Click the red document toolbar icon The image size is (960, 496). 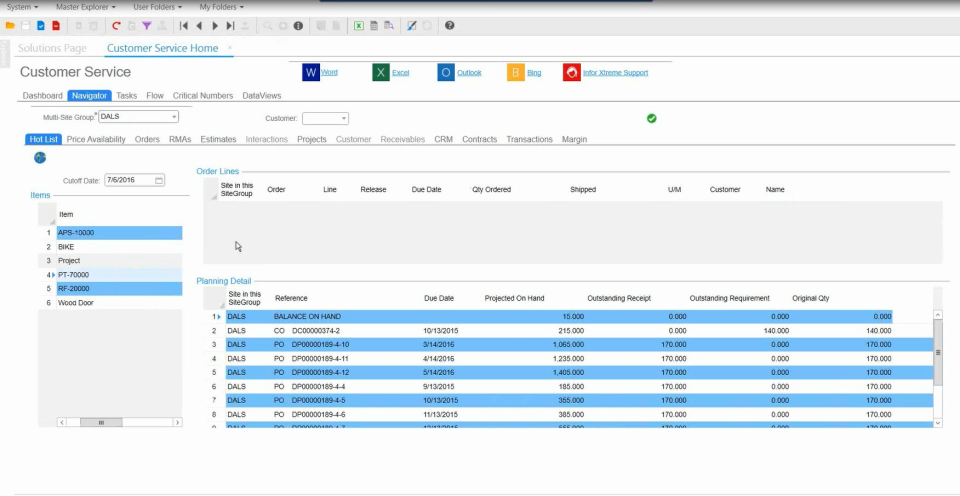(56, 26)
